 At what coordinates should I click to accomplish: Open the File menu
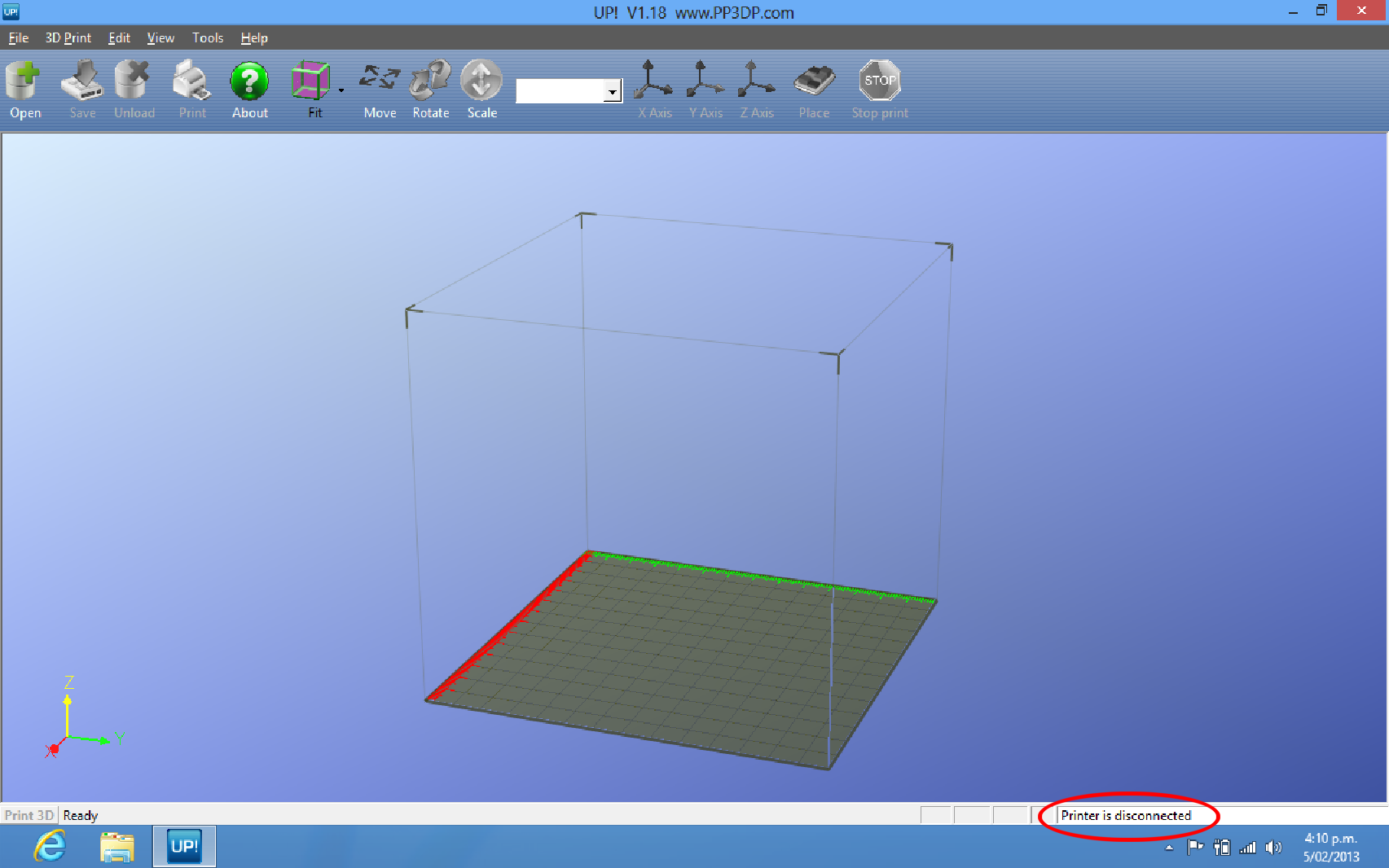[18, 38]
